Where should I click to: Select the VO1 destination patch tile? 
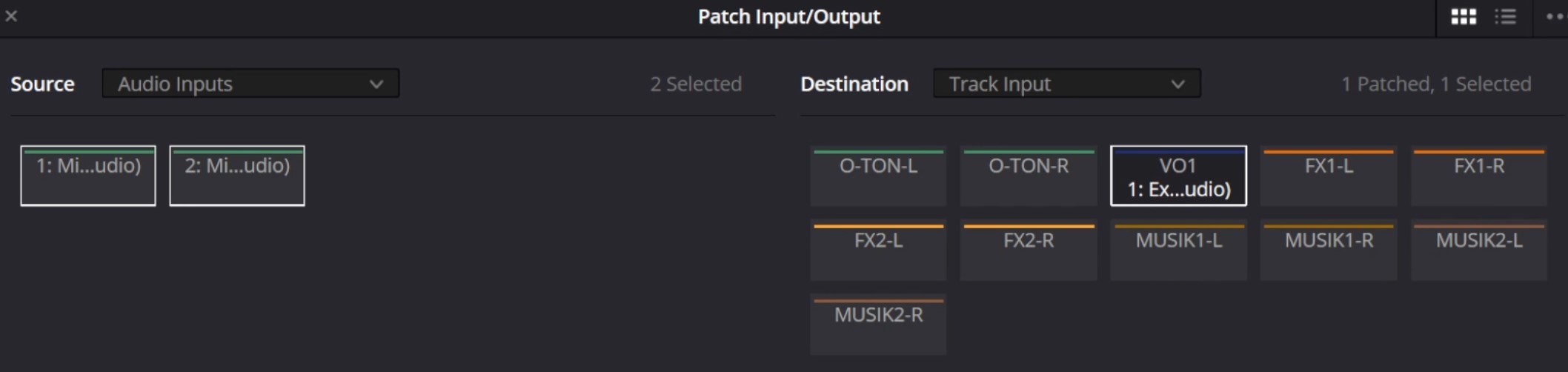click(x=1178, y=176)
